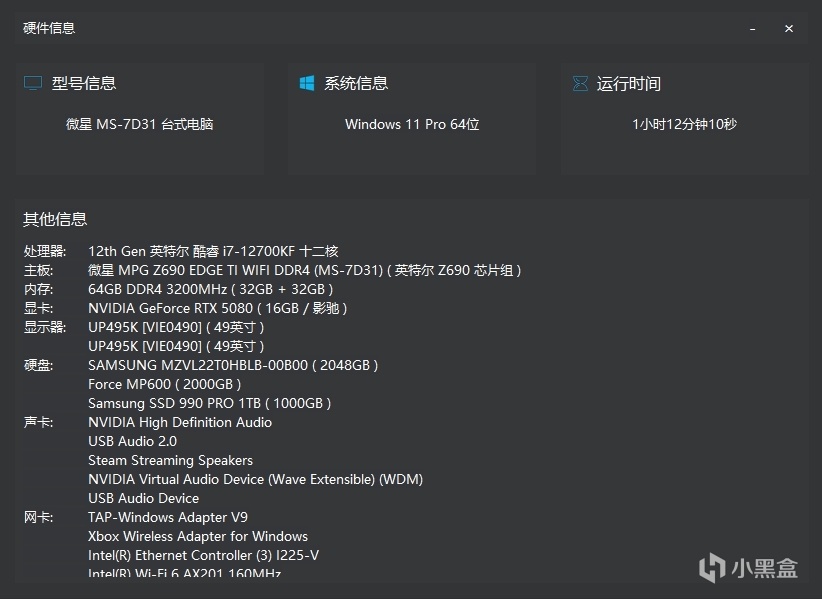Select text Windows 11 Pro 64位
Viewport: 822px width, 599px height.
pos(412,124)
